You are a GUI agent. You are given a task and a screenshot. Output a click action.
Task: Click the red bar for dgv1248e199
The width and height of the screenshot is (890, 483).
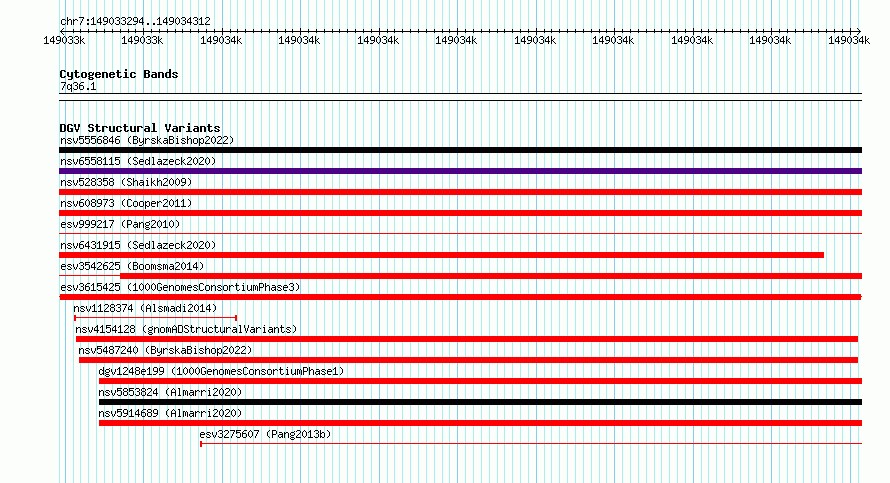[x=480, y=381]
